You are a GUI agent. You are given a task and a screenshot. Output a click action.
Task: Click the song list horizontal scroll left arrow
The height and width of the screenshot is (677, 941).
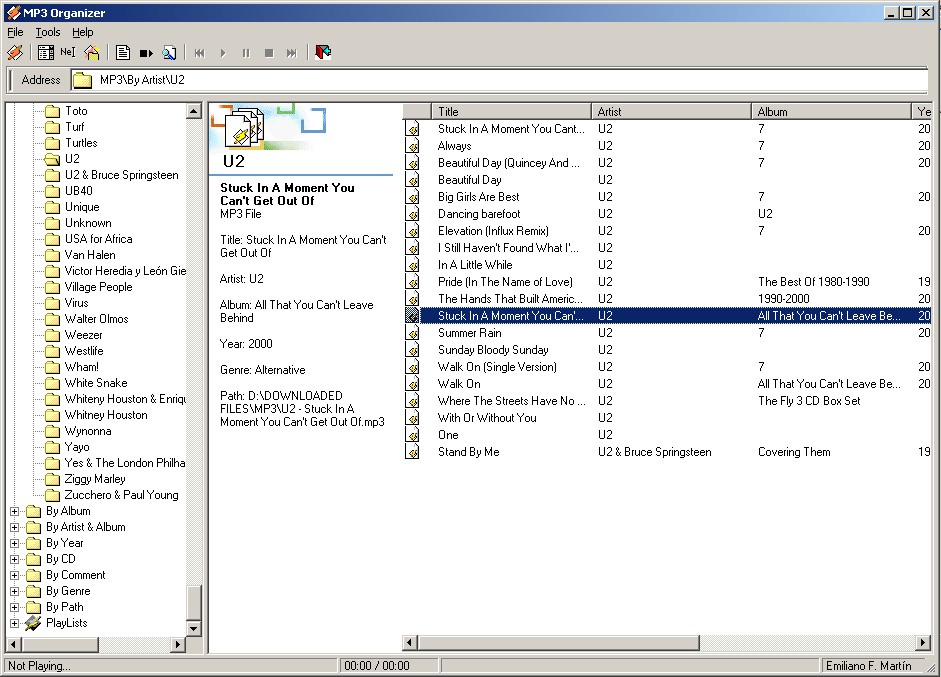click(409, 643)
